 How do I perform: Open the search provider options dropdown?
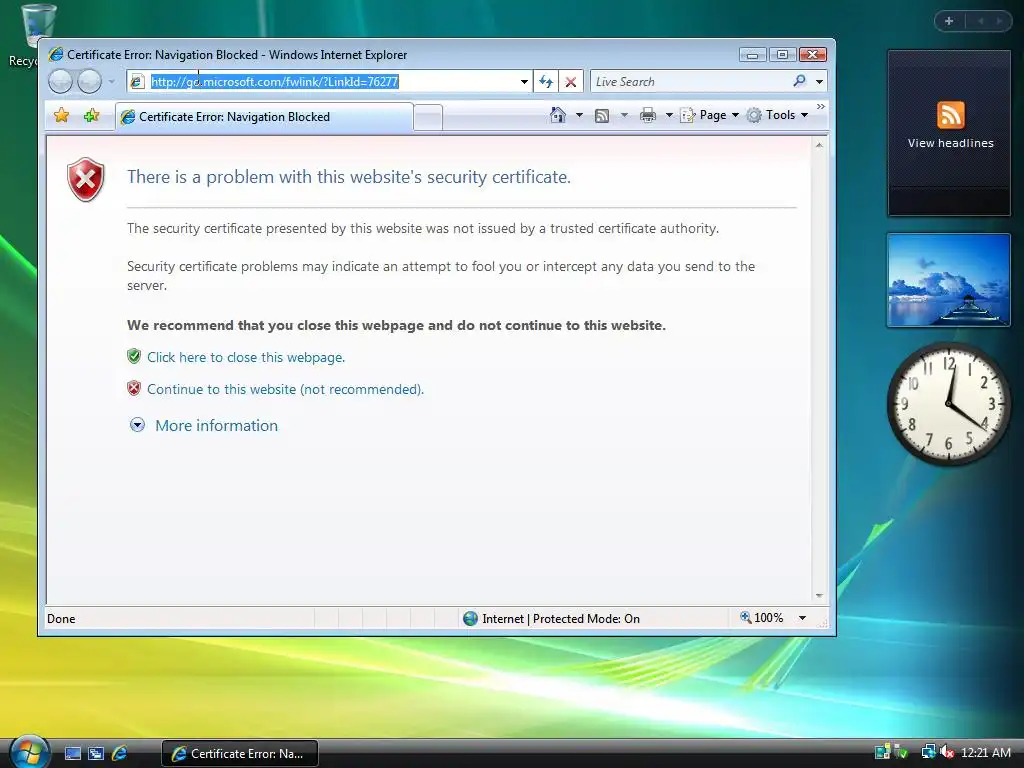819,82
